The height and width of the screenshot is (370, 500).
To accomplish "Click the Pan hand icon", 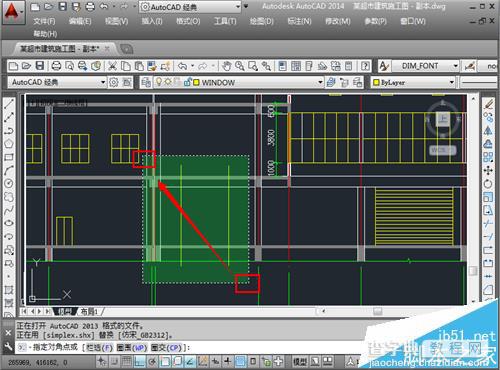I will tap(227, 66).
